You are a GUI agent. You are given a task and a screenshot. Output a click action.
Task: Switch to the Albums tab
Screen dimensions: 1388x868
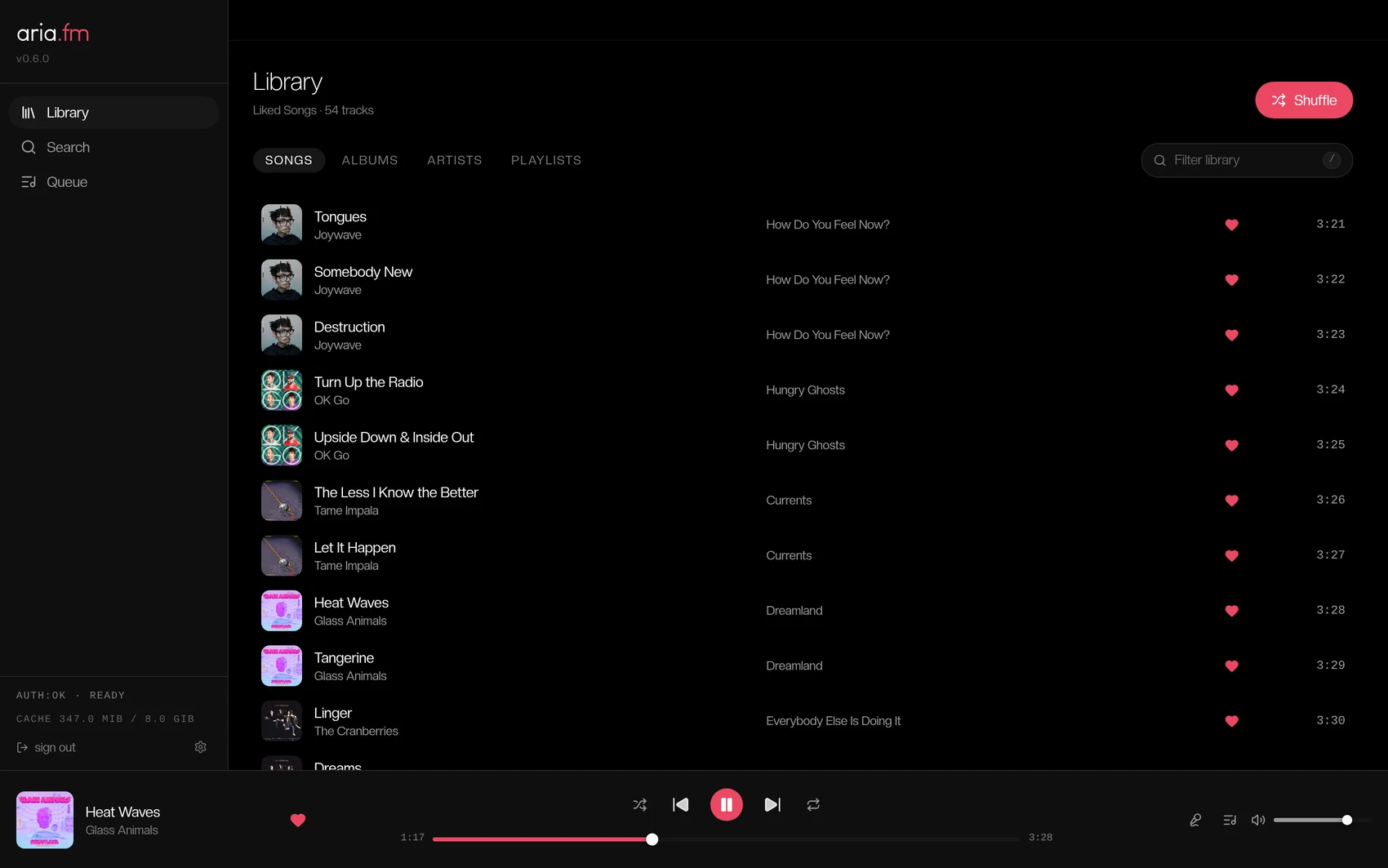370,160
